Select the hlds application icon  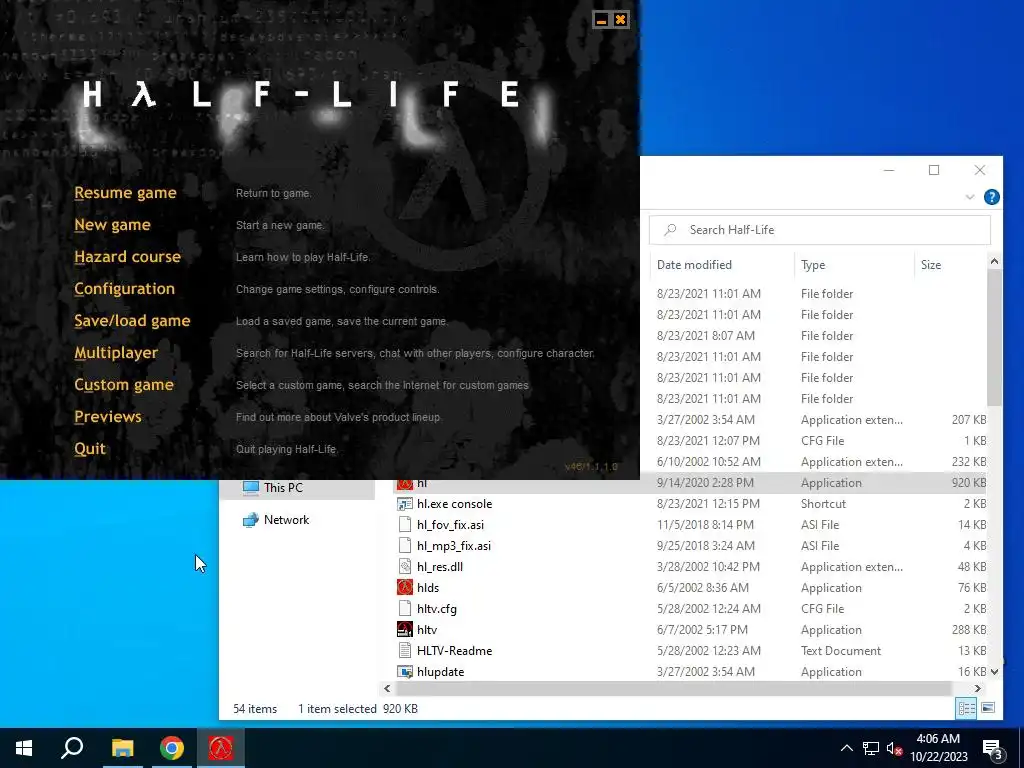(x=405, y=587)
